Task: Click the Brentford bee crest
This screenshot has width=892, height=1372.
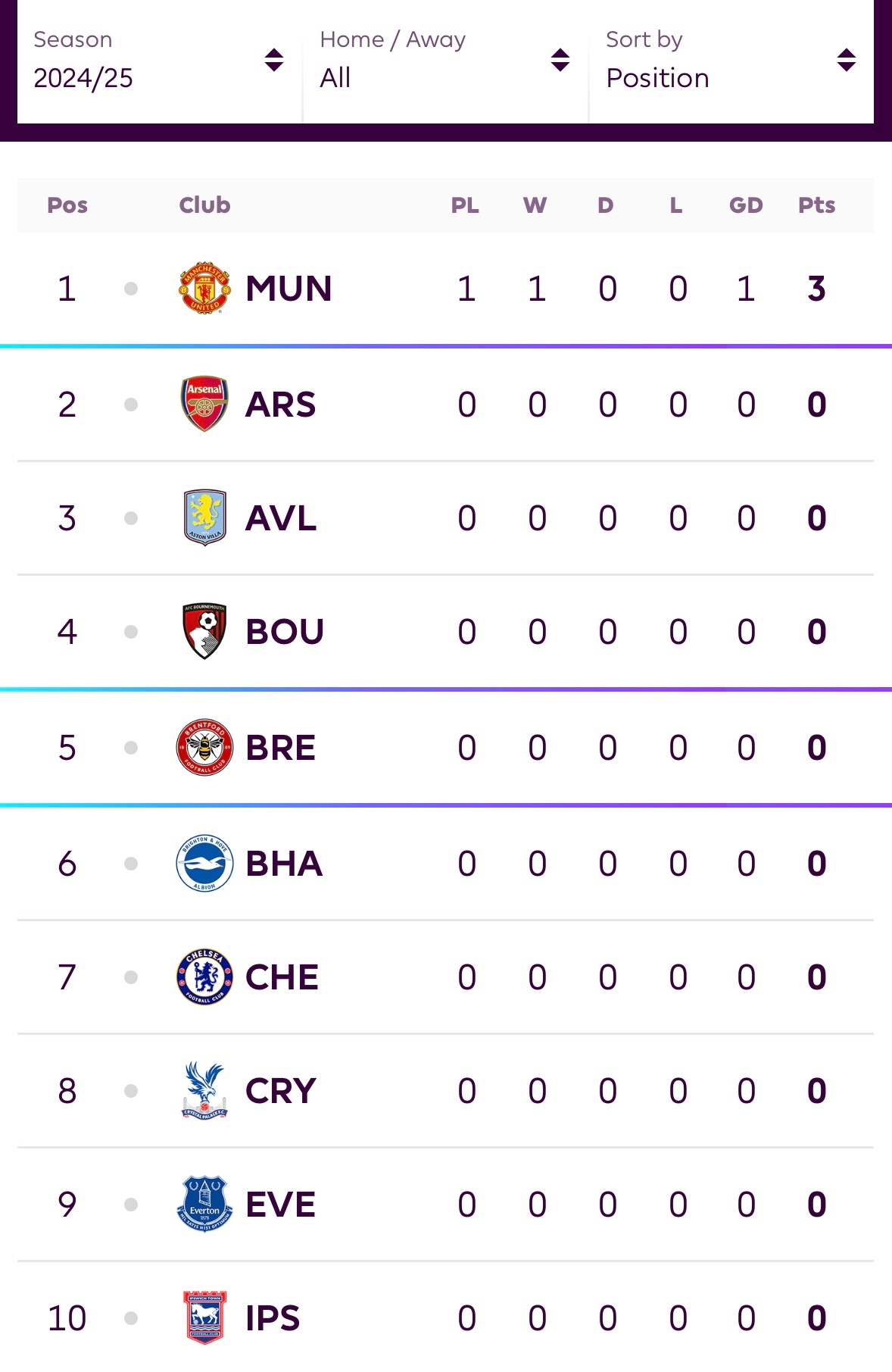Action: click(x=204, y=748)
